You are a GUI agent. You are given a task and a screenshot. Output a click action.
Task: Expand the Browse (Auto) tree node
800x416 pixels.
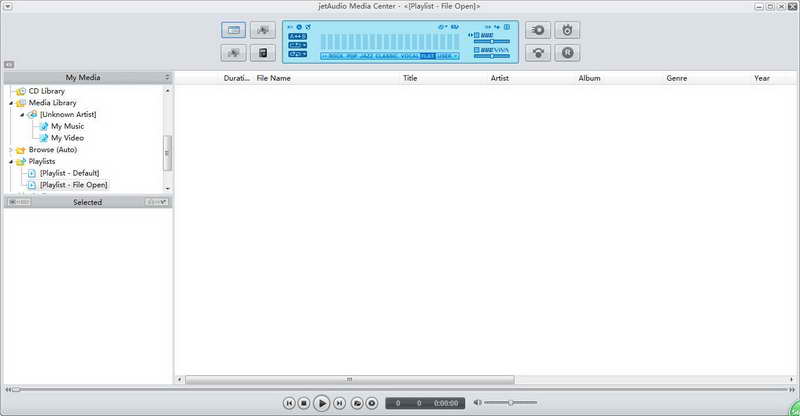click(x=11, y=150)
